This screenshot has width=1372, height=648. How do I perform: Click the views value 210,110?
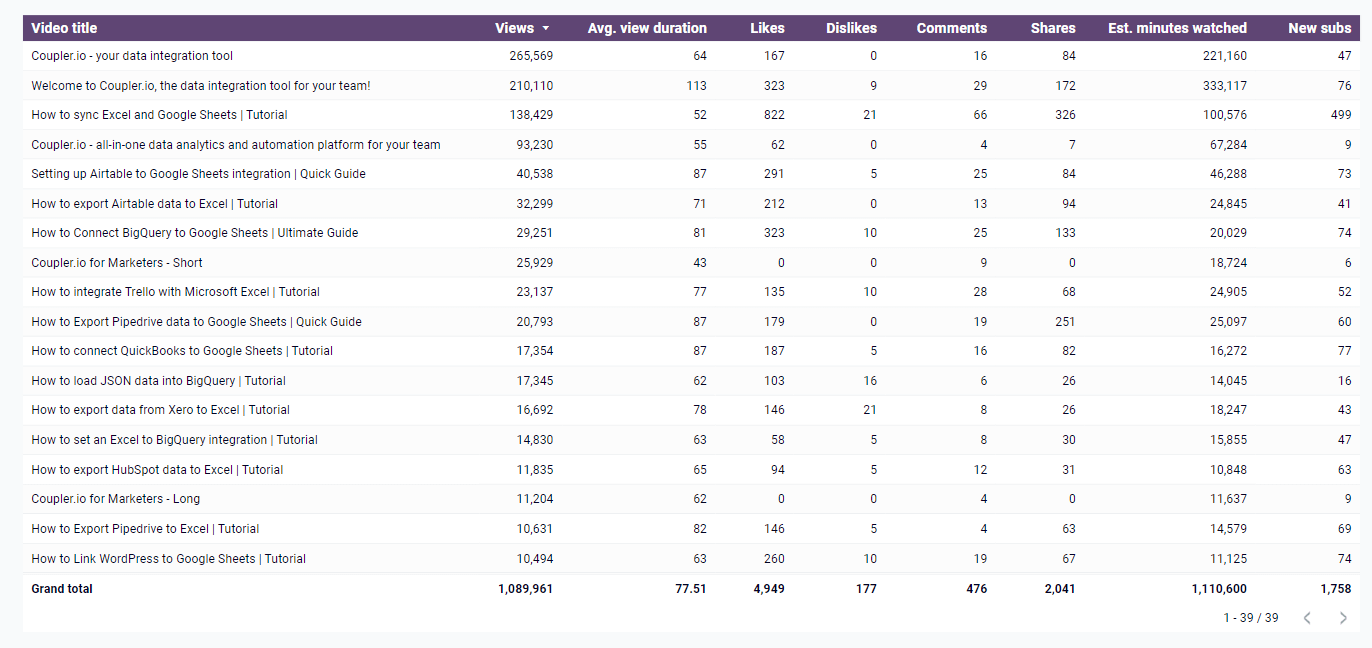530,86
